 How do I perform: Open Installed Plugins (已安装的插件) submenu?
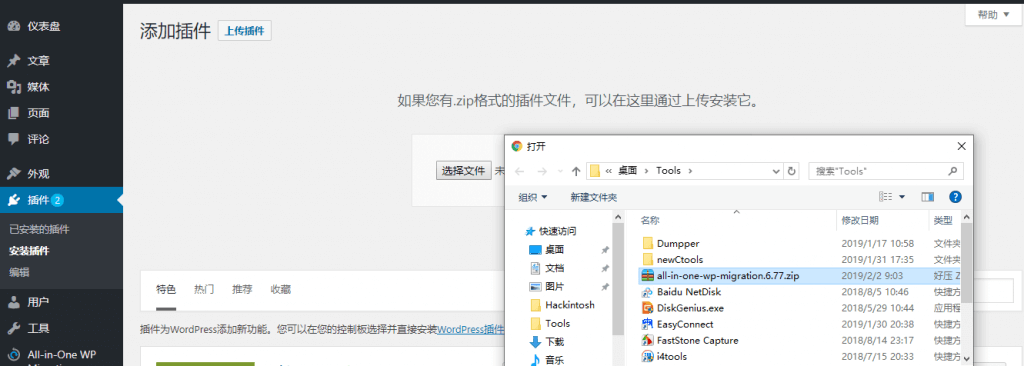tap(39, 229)
